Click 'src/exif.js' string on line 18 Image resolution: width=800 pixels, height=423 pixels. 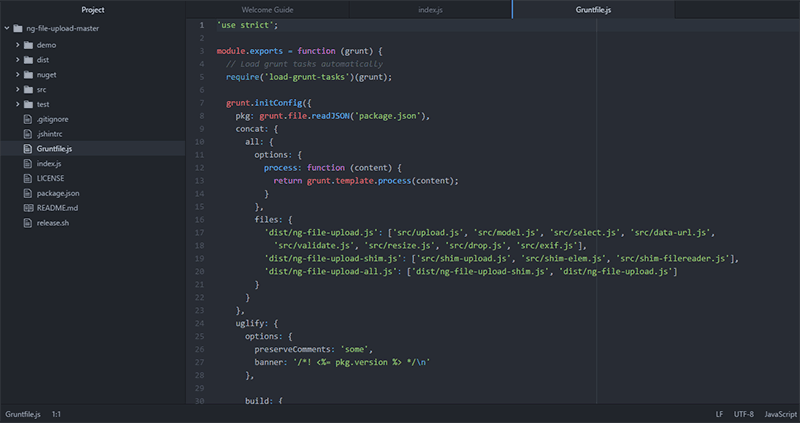547,245
